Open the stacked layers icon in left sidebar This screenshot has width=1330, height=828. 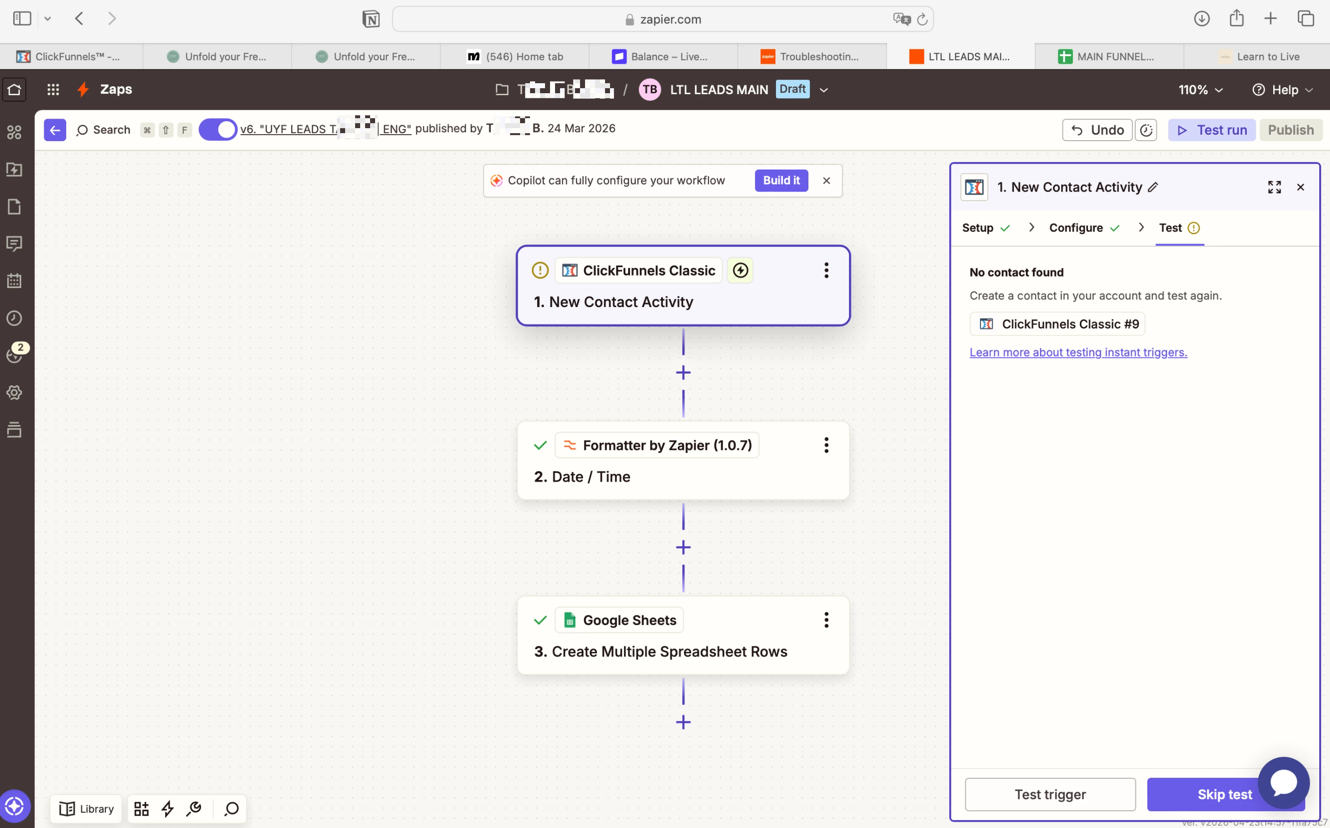(14, 430)
